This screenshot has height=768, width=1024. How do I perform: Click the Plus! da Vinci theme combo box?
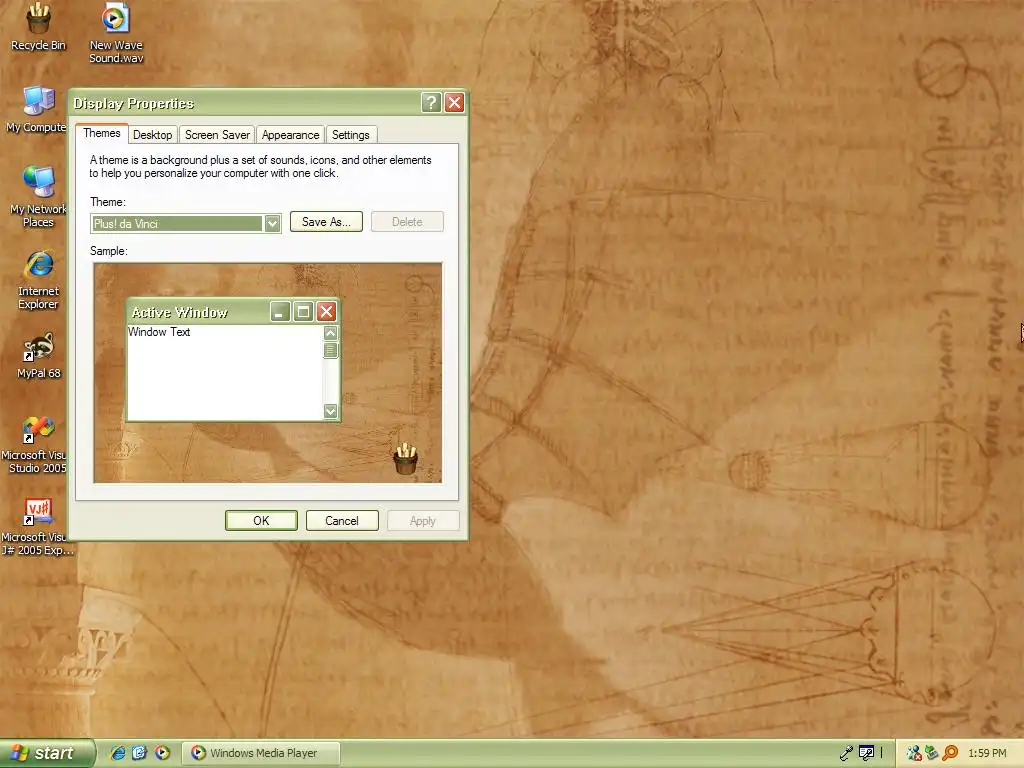[x=185, y=223]
